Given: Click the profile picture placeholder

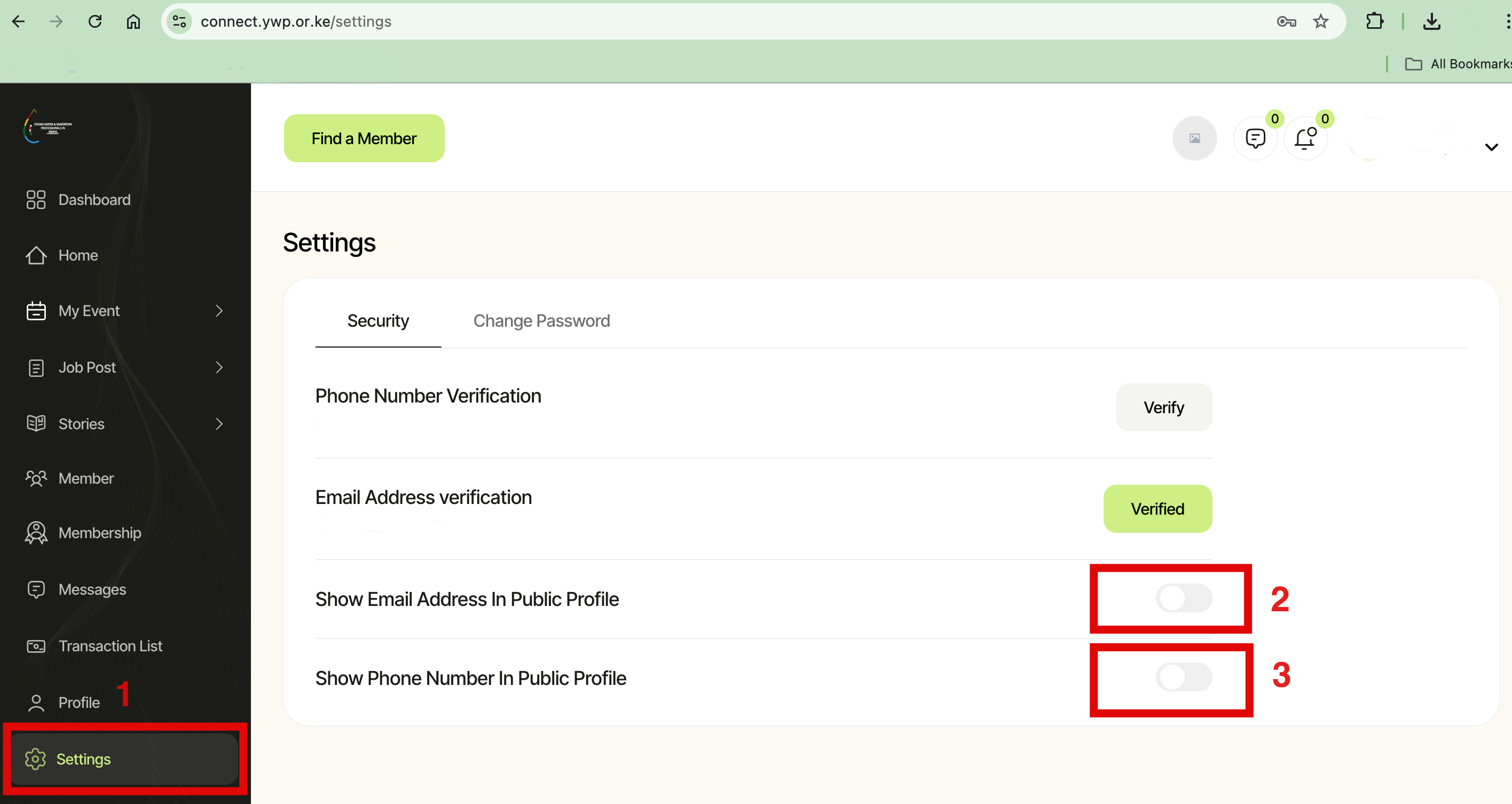Looking at the screenshot, I should (x=1194, y=138).
